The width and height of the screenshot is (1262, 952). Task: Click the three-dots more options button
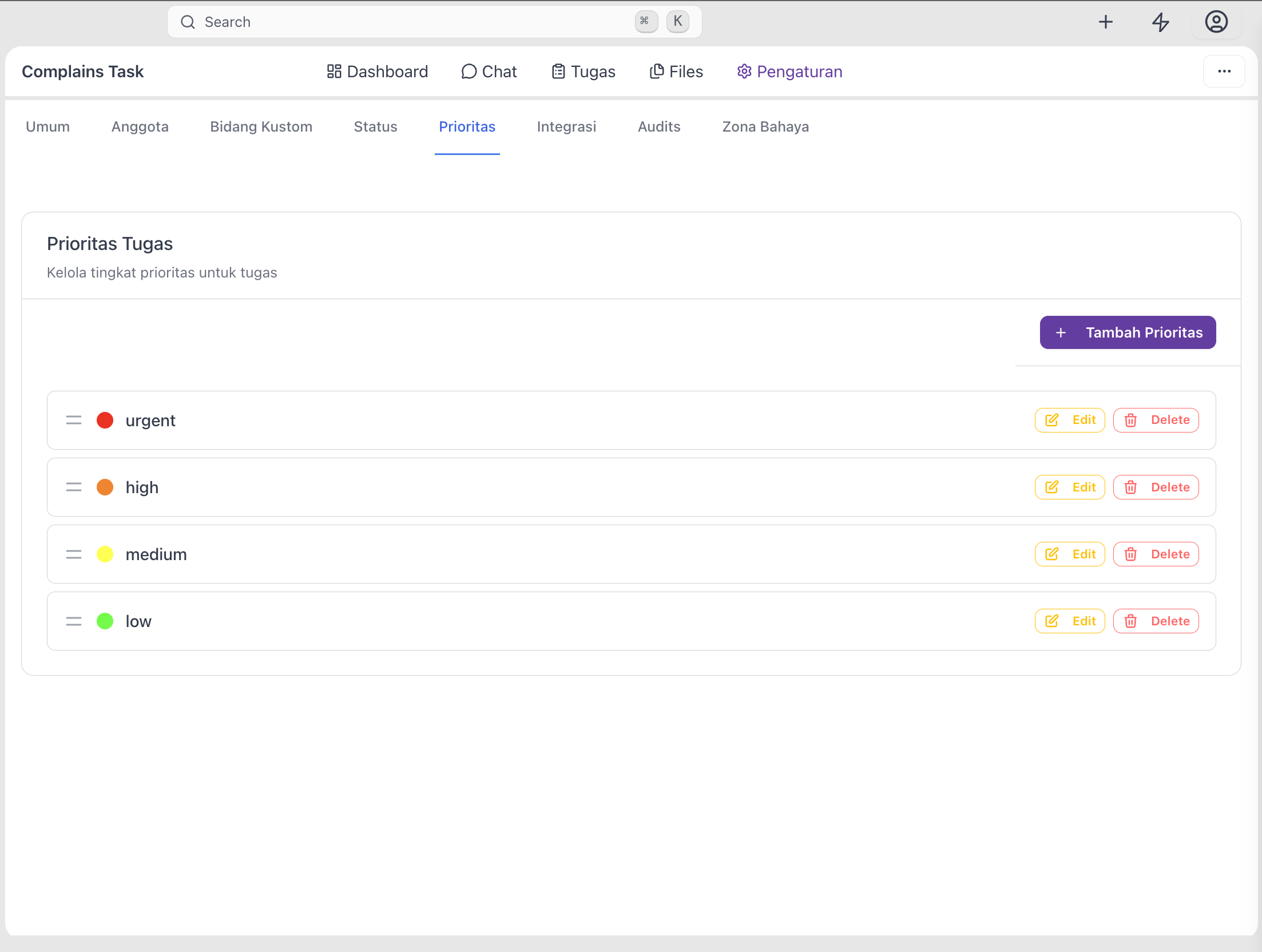1224,72
